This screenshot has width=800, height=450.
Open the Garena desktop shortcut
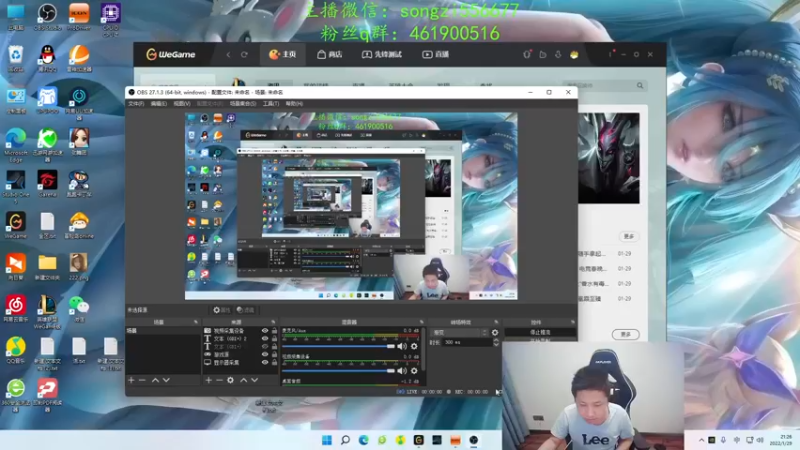[47, 184]
